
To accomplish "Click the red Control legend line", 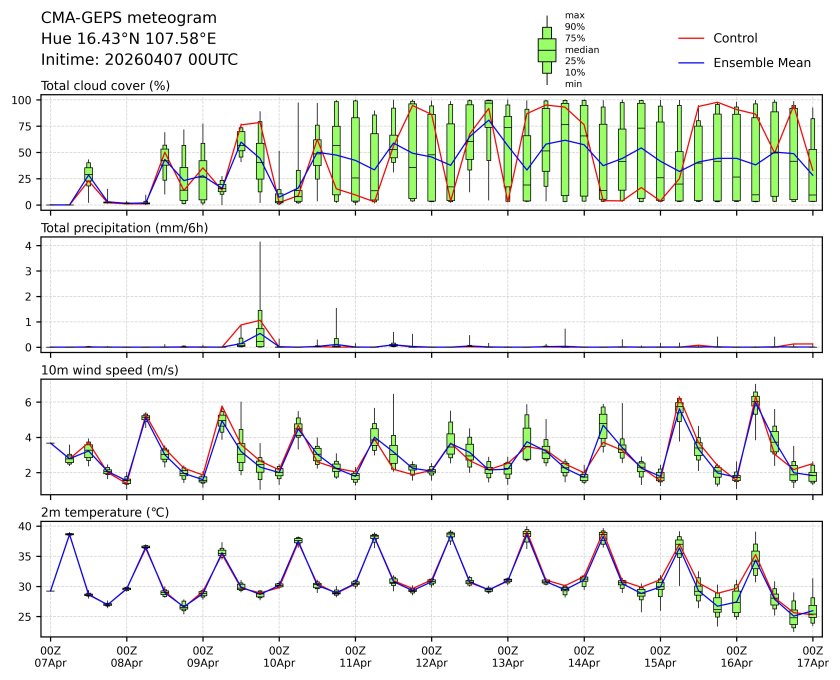I will coord(691,38).
